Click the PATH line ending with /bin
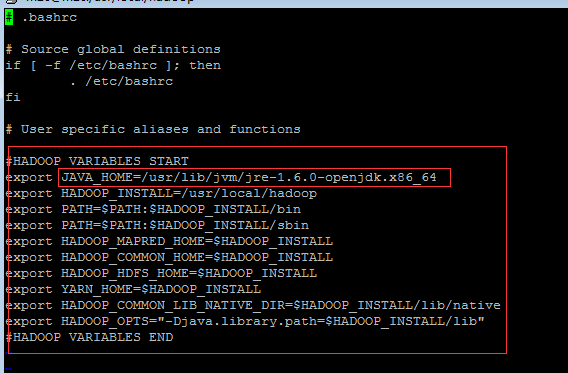 (x=153, y=209)
